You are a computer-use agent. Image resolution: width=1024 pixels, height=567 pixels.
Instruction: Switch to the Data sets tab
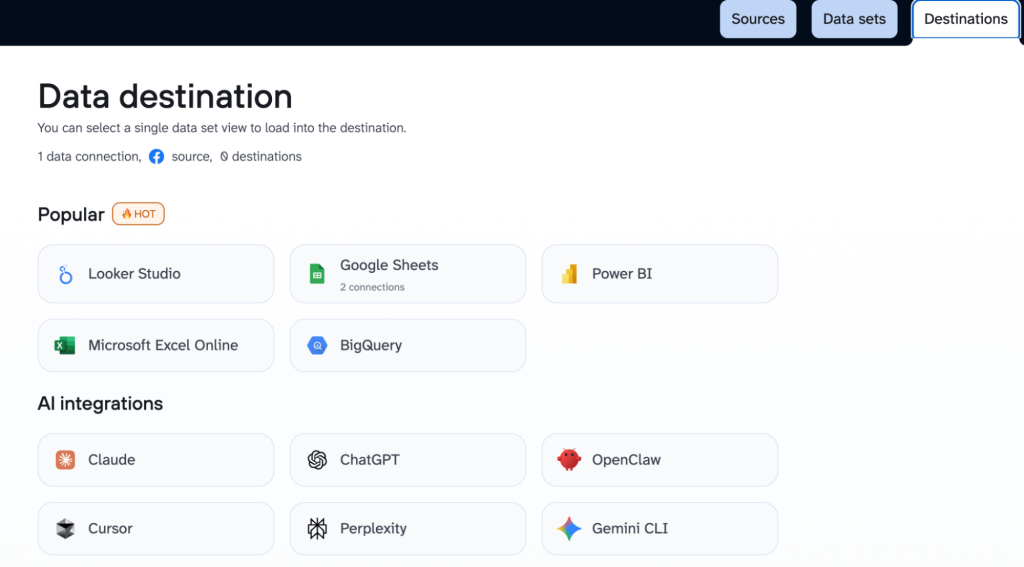pos(854,19)
